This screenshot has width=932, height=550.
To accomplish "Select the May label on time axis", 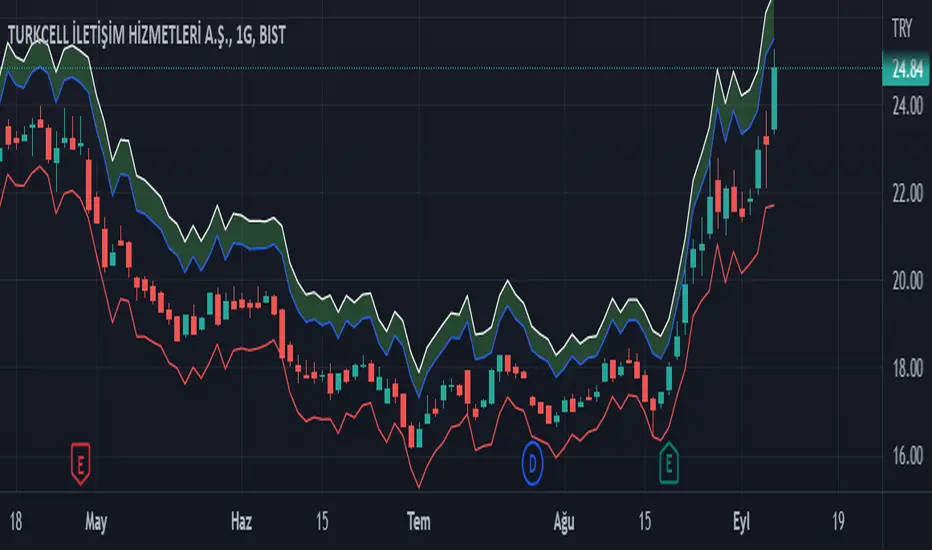I will coord(96,522).
